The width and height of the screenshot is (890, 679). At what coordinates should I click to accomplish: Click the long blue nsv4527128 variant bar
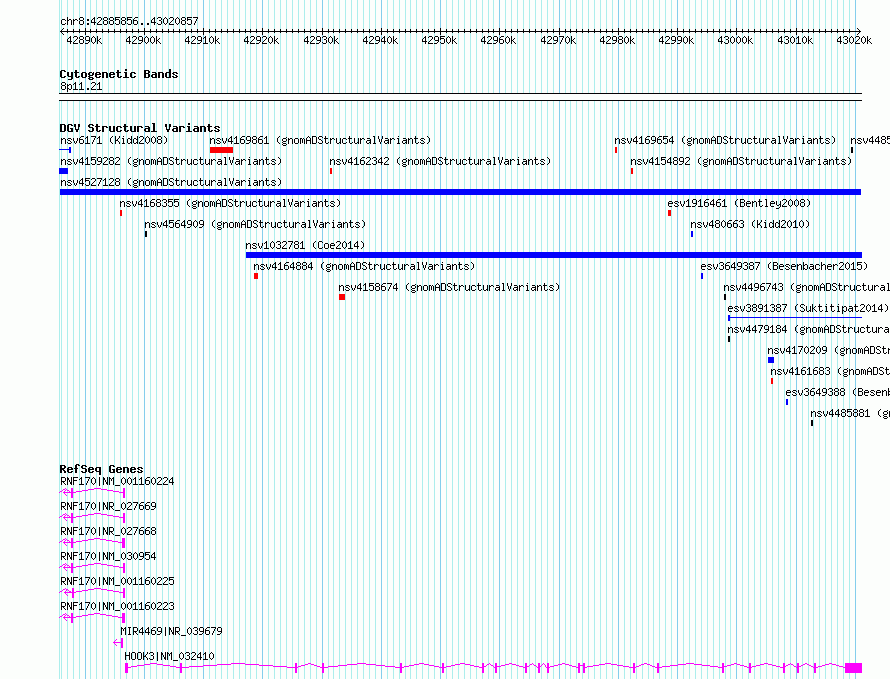click(460, 192)
